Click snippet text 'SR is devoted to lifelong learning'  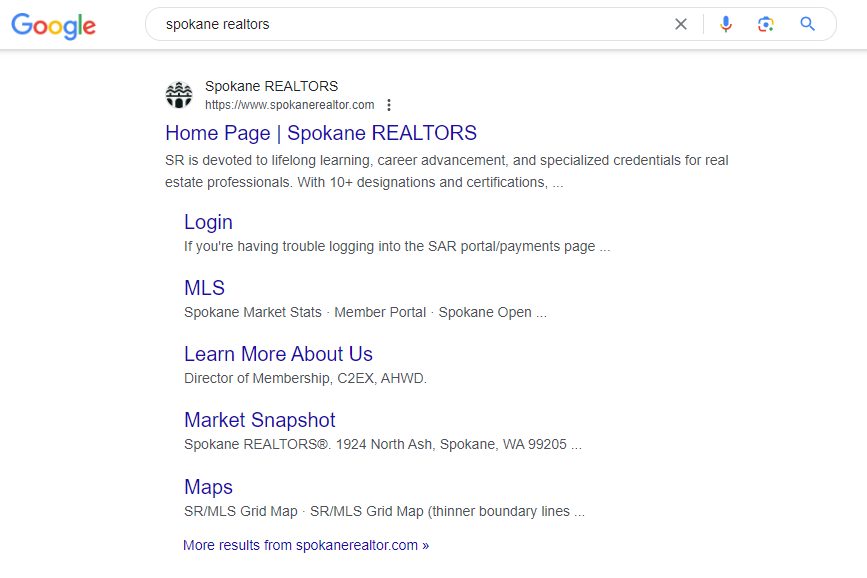coord(268,160)
